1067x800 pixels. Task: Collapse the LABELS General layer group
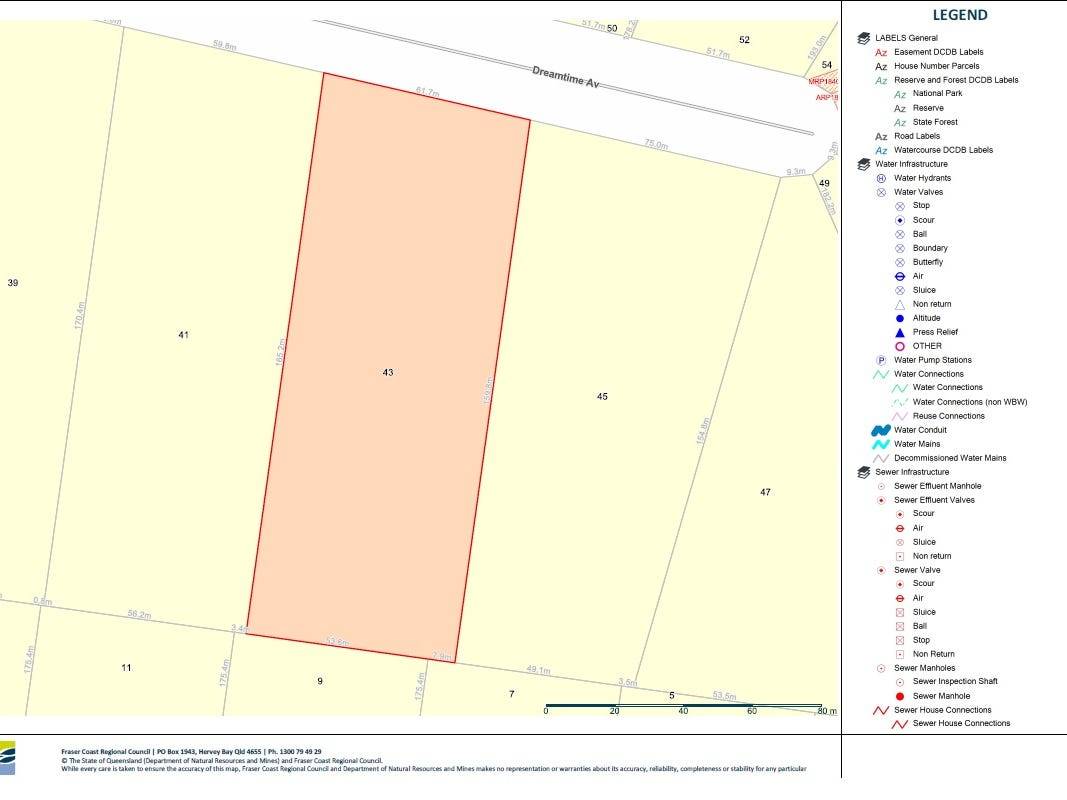click(x=864, y=38)
